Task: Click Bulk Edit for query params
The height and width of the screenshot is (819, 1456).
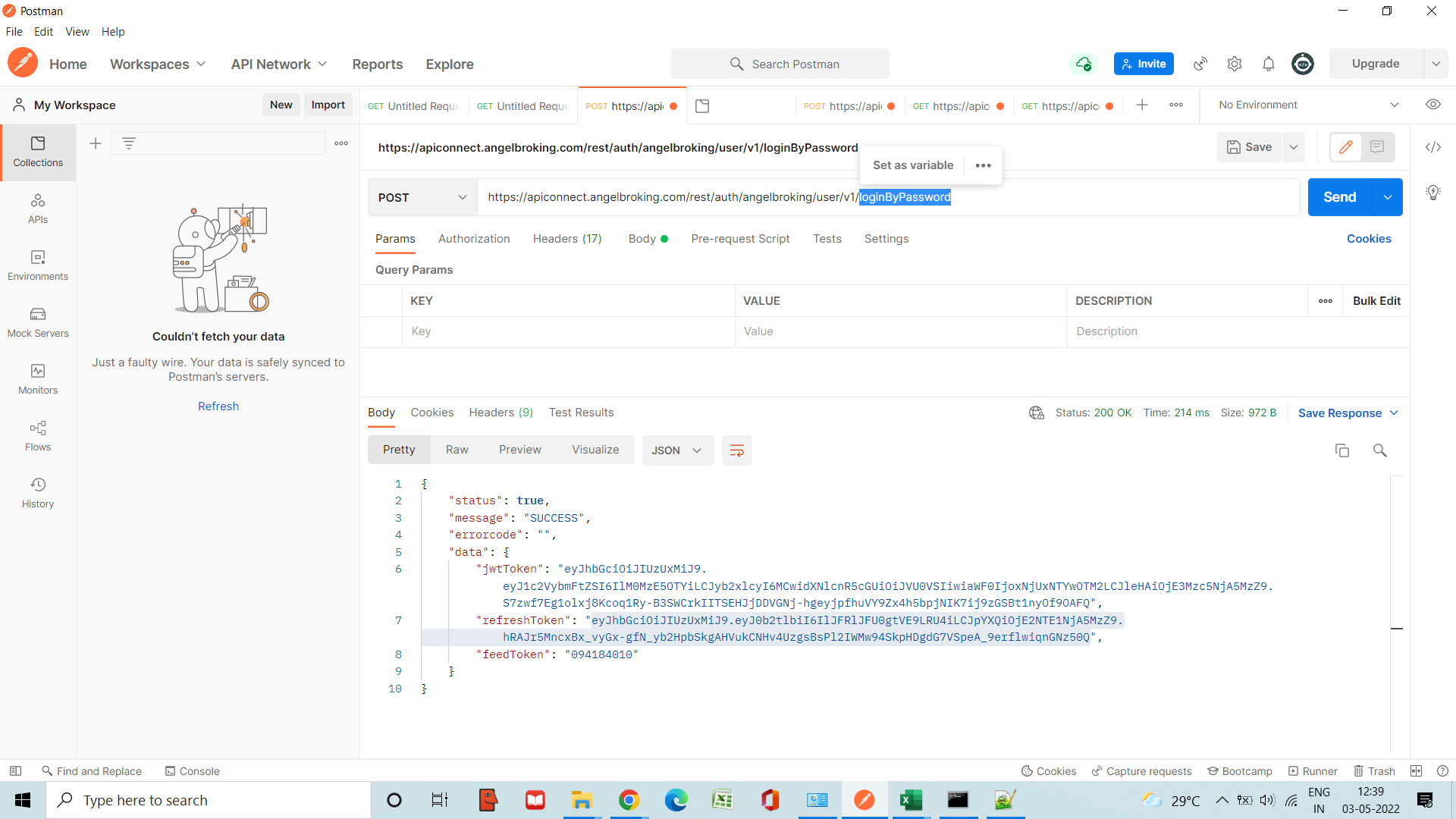Action: [1376, 301]
